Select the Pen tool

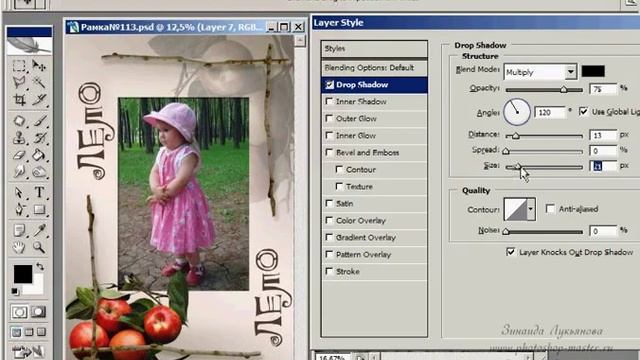(x=19, y=209)
